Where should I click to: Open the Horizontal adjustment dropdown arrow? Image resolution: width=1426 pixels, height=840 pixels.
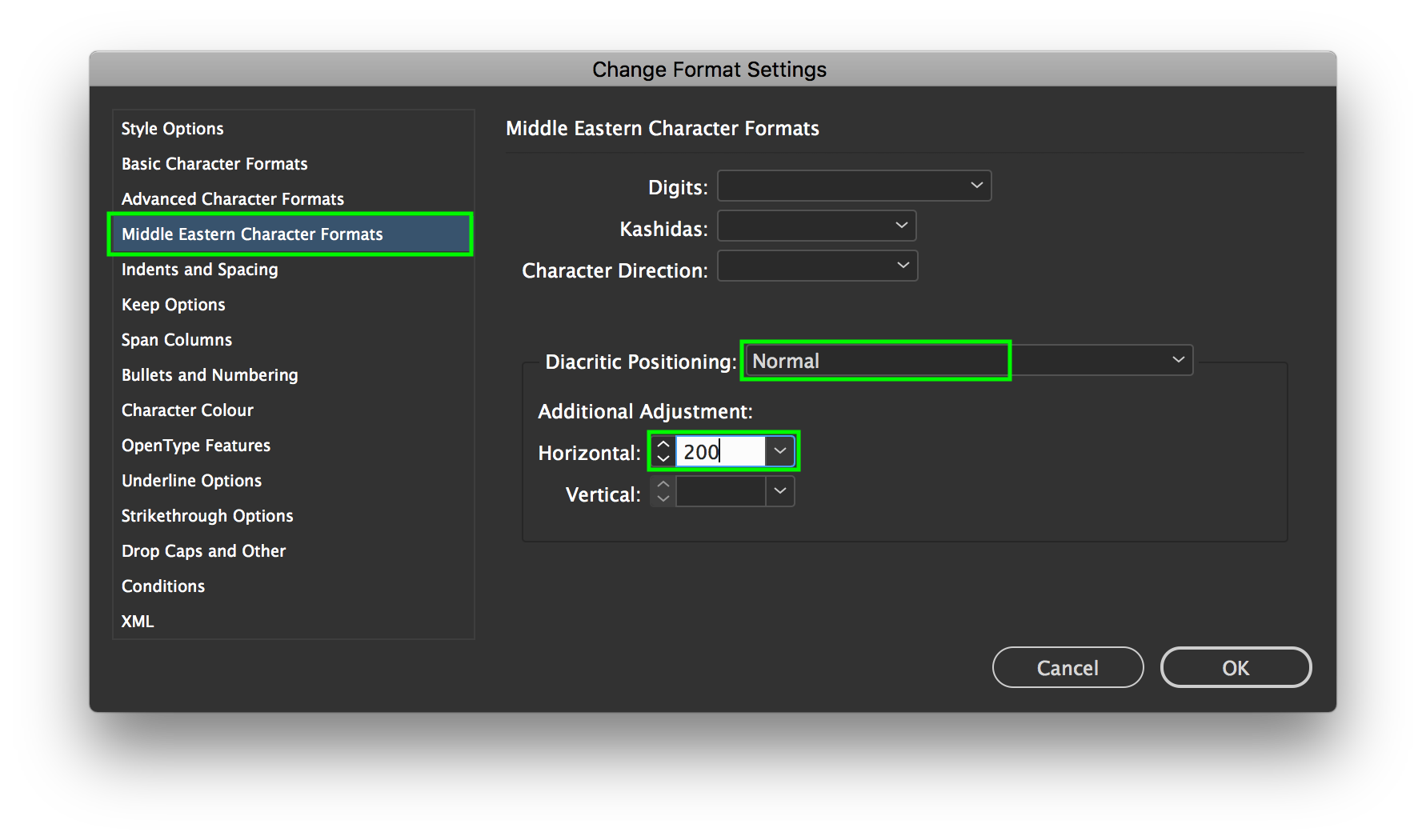(x=780, y=451)
